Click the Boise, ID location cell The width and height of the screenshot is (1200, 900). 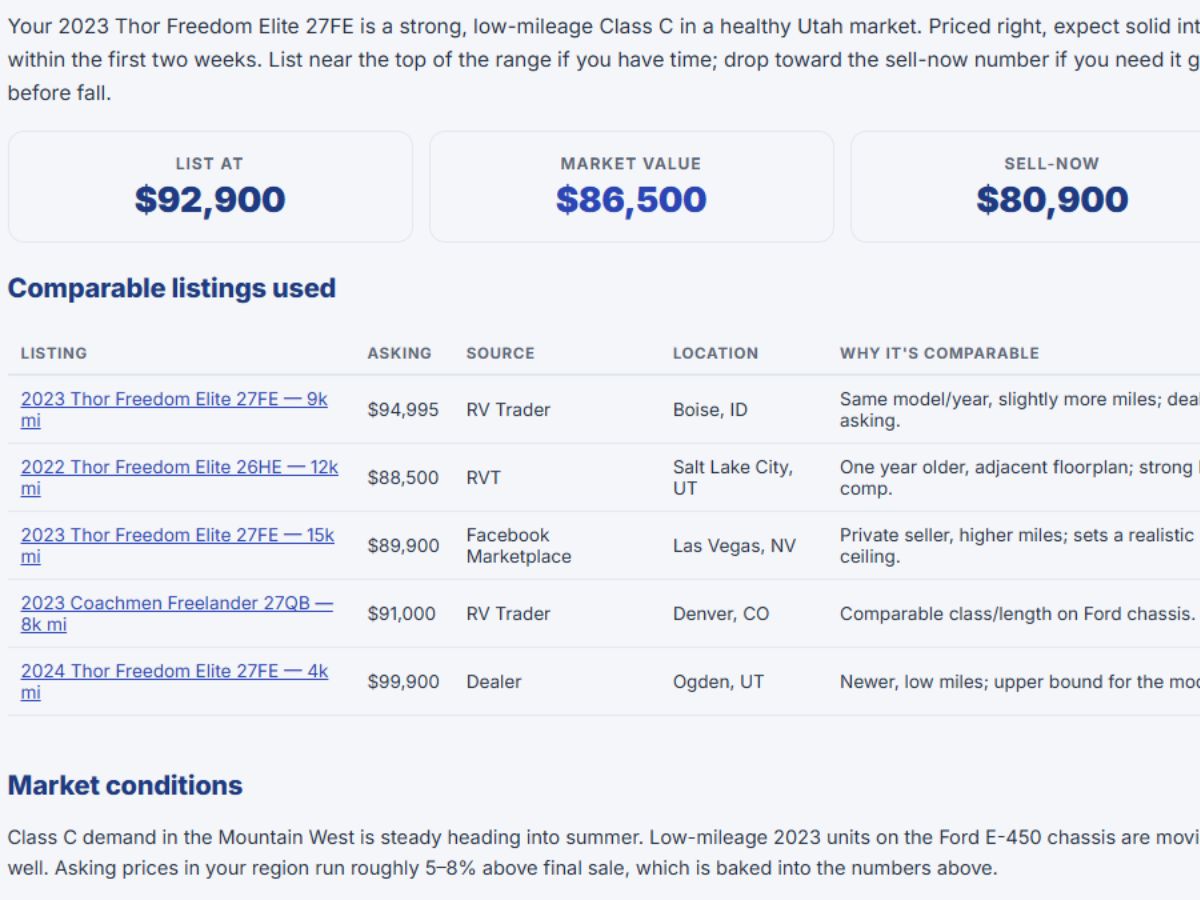(x=710, y=410)
